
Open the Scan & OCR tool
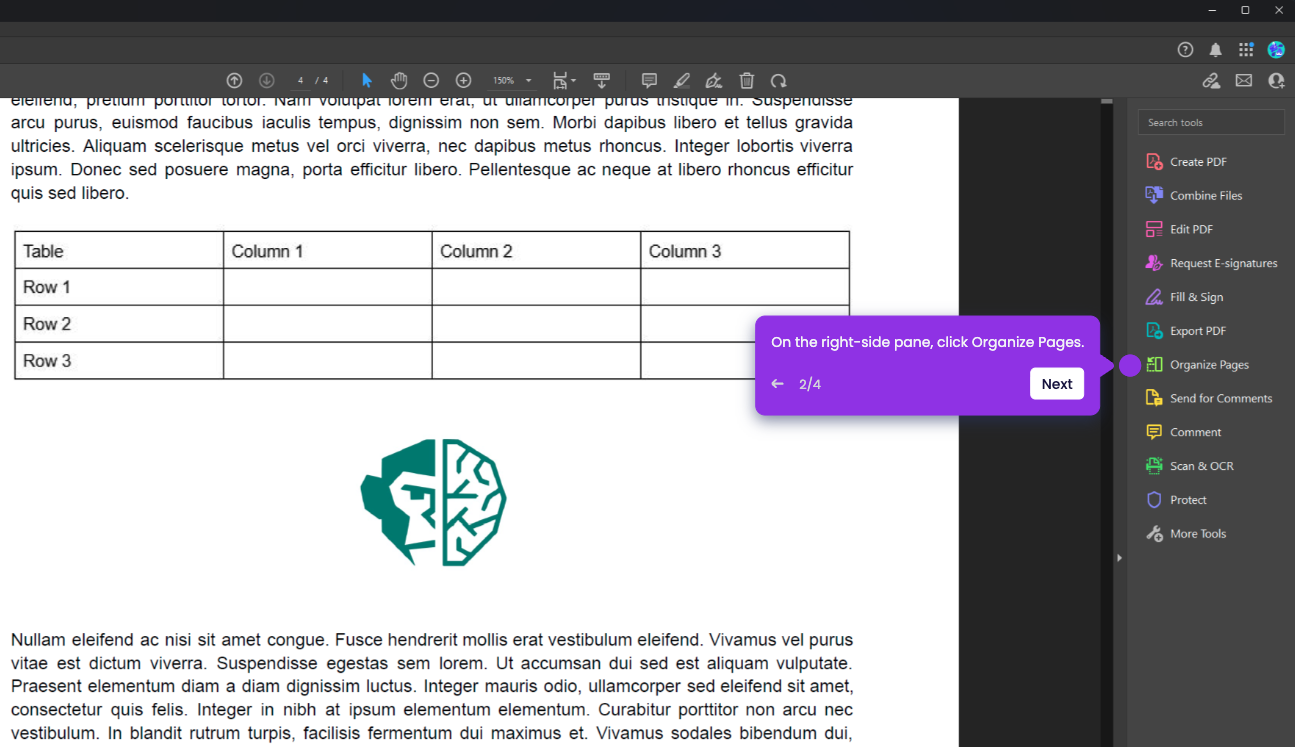(x=1201, y=466)
